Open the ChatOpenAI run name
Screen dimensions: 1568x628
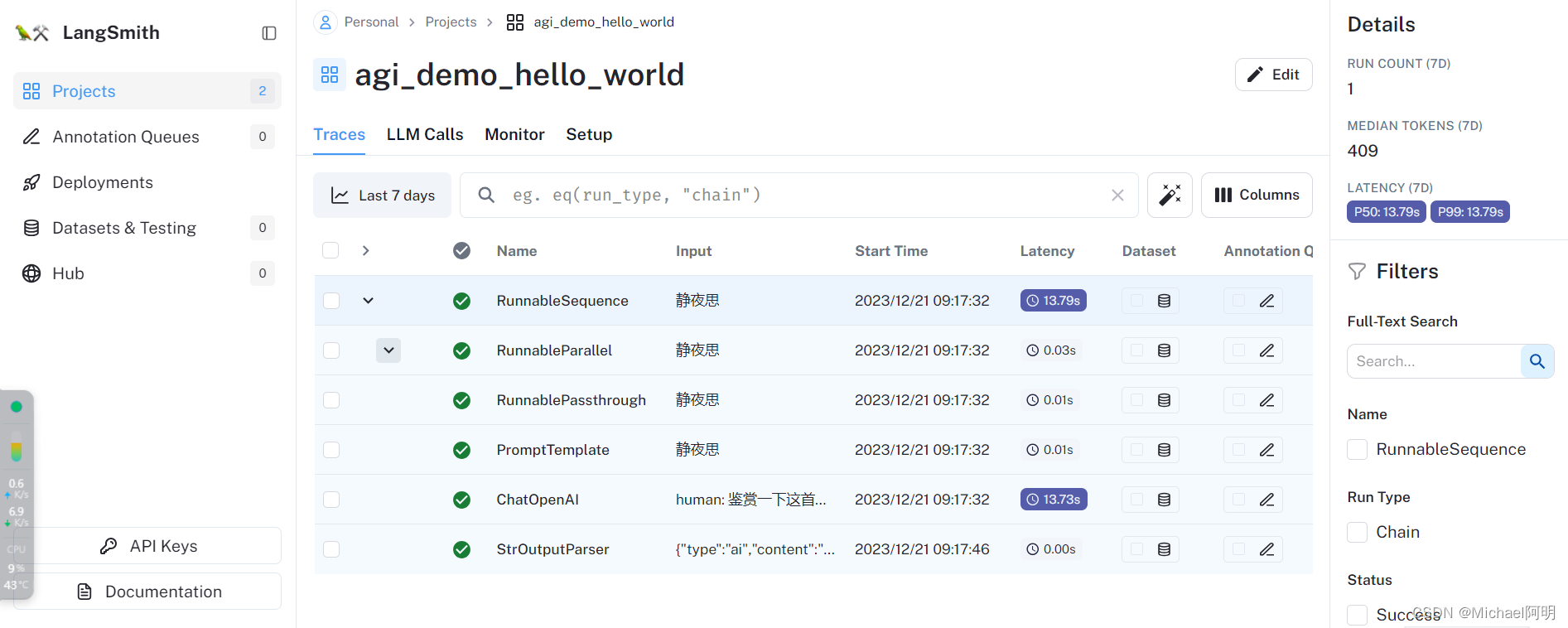pyautogui.click(x=538, y=500)
